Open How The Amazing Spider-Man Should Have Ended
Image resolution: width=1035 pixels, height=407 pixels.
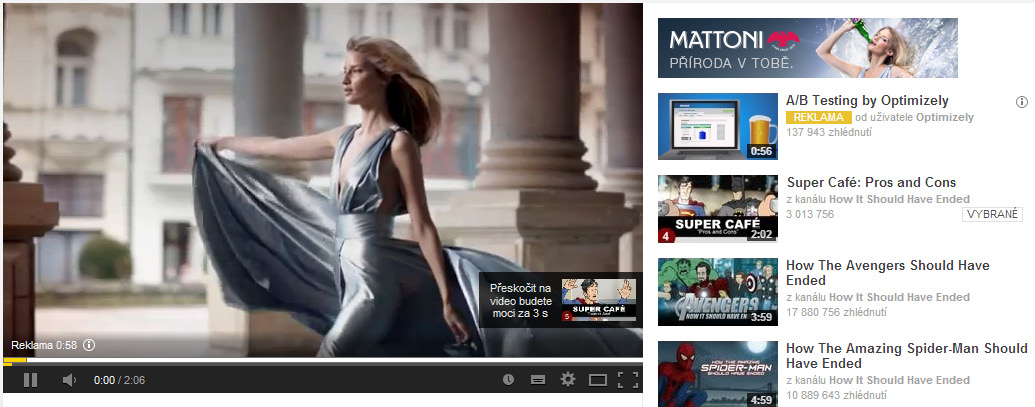[907, 356]
